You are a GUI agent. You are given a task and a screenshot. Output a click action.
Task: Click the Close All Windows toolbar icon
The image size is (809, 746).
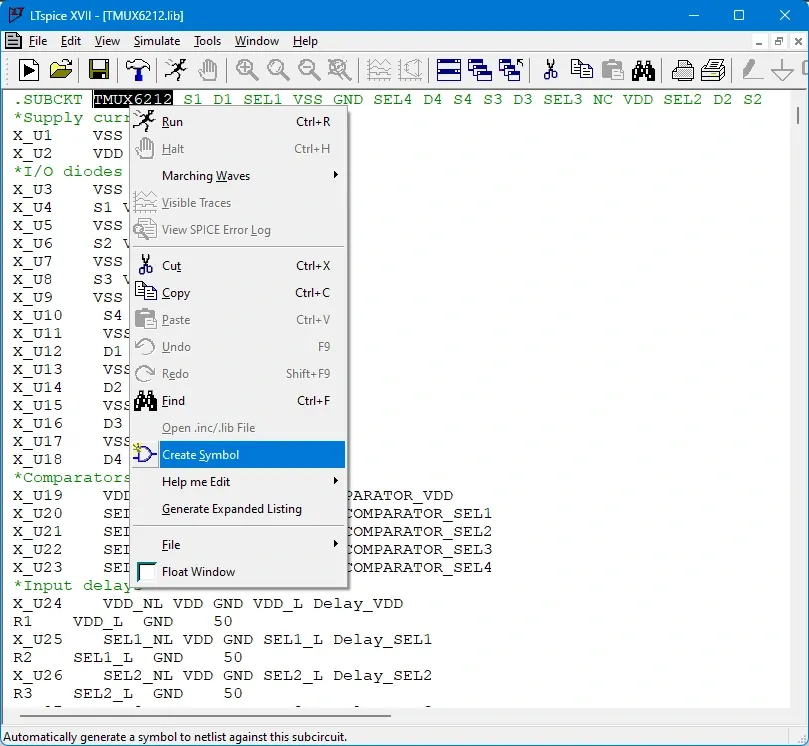511,70
